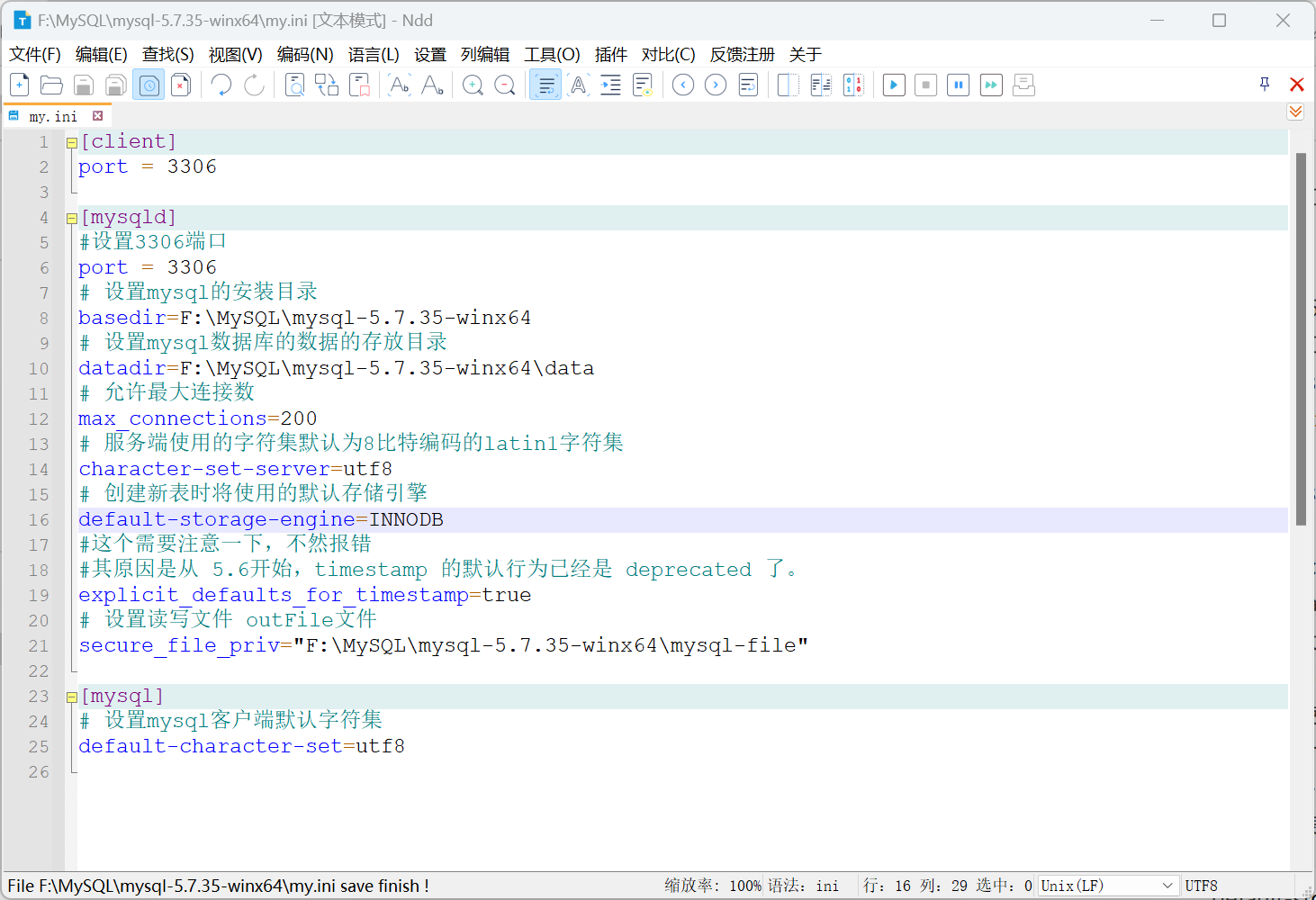Open the binary 01/10 compare icon
1316x900 pixels.
tap(853, 85)
